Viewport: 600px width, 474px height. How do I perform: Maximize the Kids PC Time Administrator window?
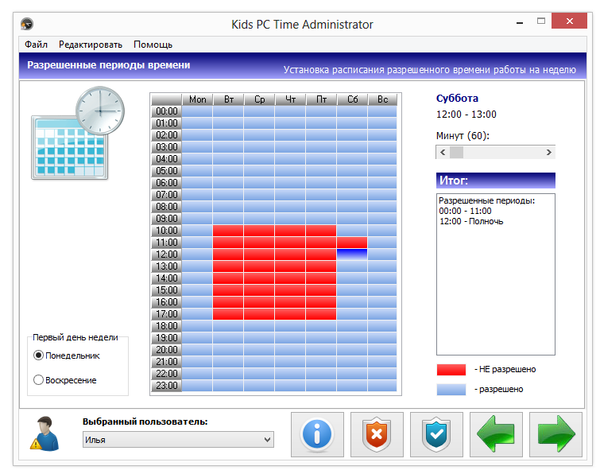point(541,21)
